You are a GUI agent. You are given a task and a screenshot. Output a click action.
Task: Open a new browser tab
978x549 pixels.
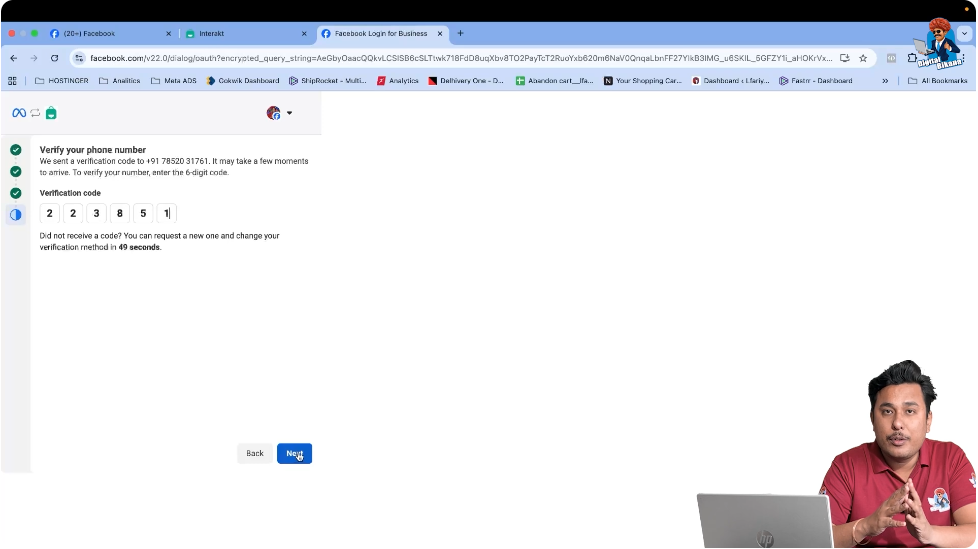[460, 34]
